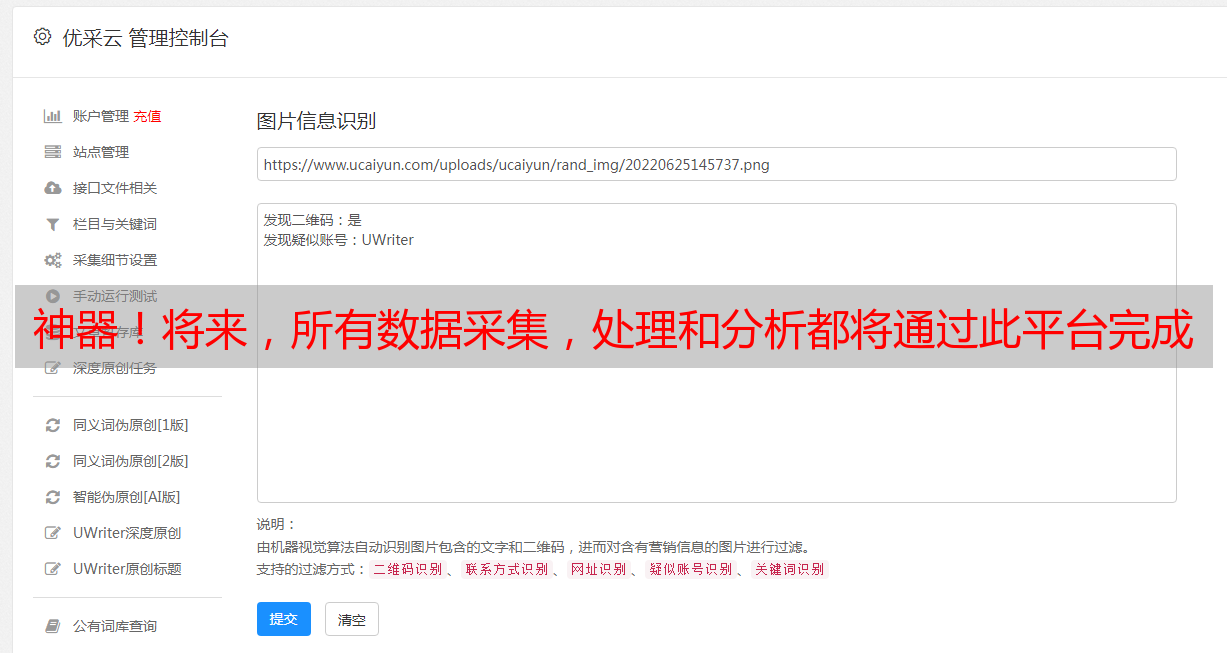Click the result line 发现疑似账号：UWriter
Screen dimensions: 1227x653
pos(338,240)
